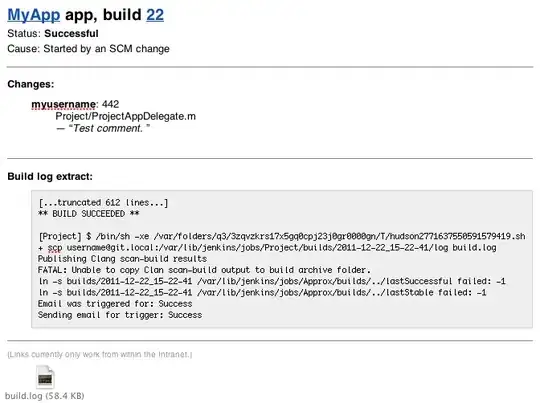Click the myusername committer name
540x403 pixels.
[x=64, y=104]
